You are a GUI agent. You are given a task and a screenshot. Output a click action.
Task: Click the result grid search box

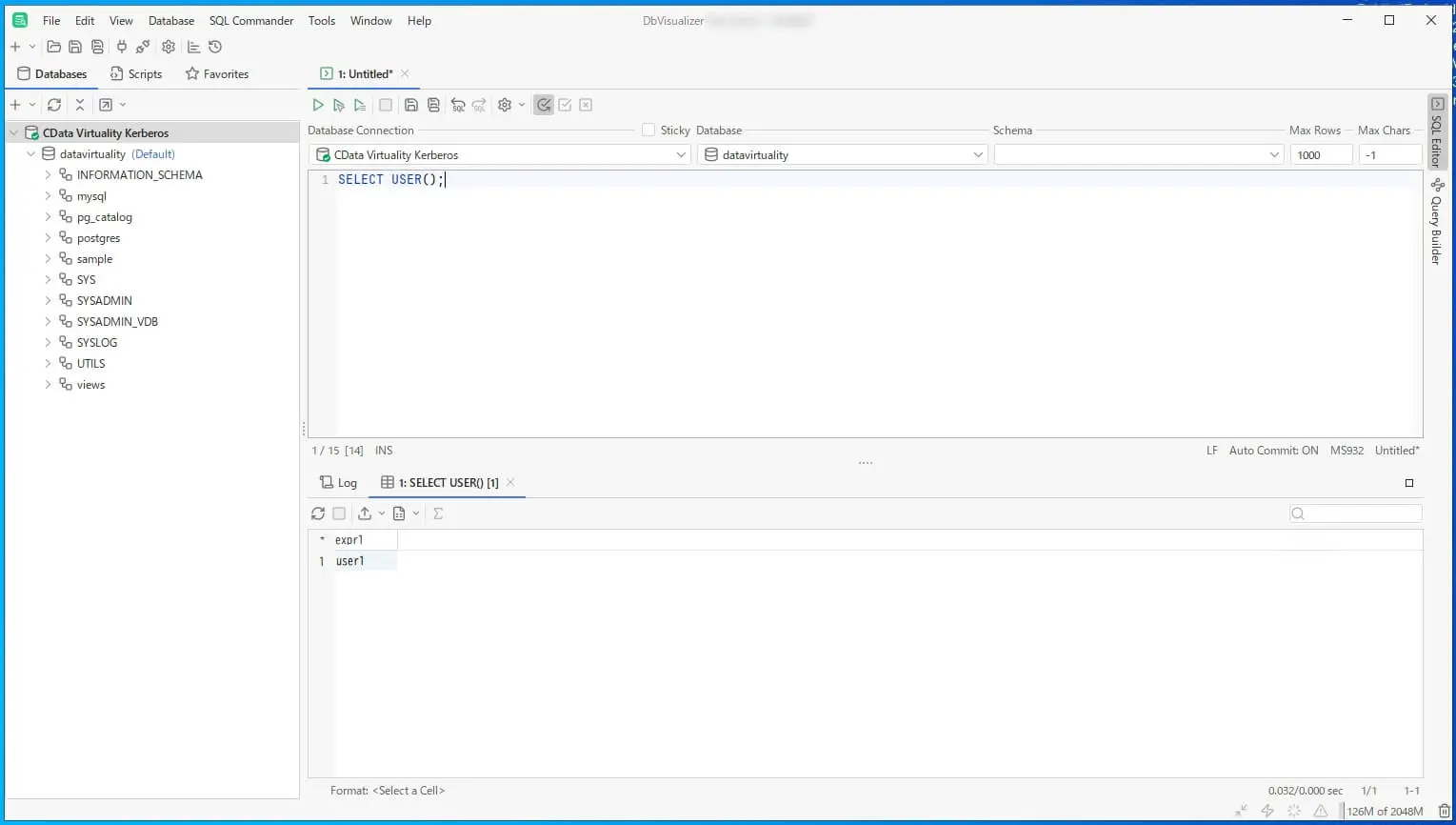pos(1355,513)
